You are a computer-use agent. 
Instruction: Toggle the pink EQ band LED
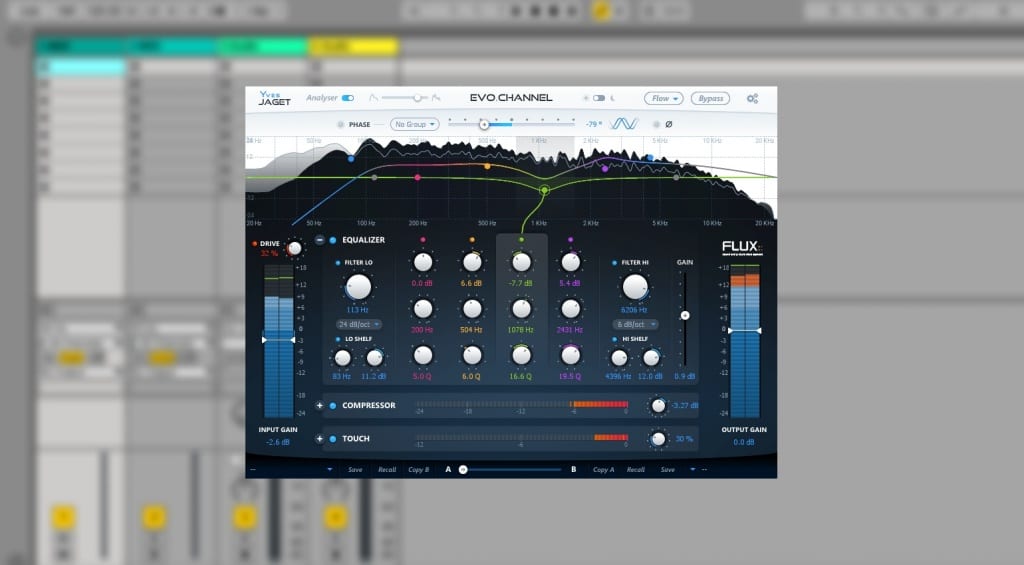coord(423,240)
